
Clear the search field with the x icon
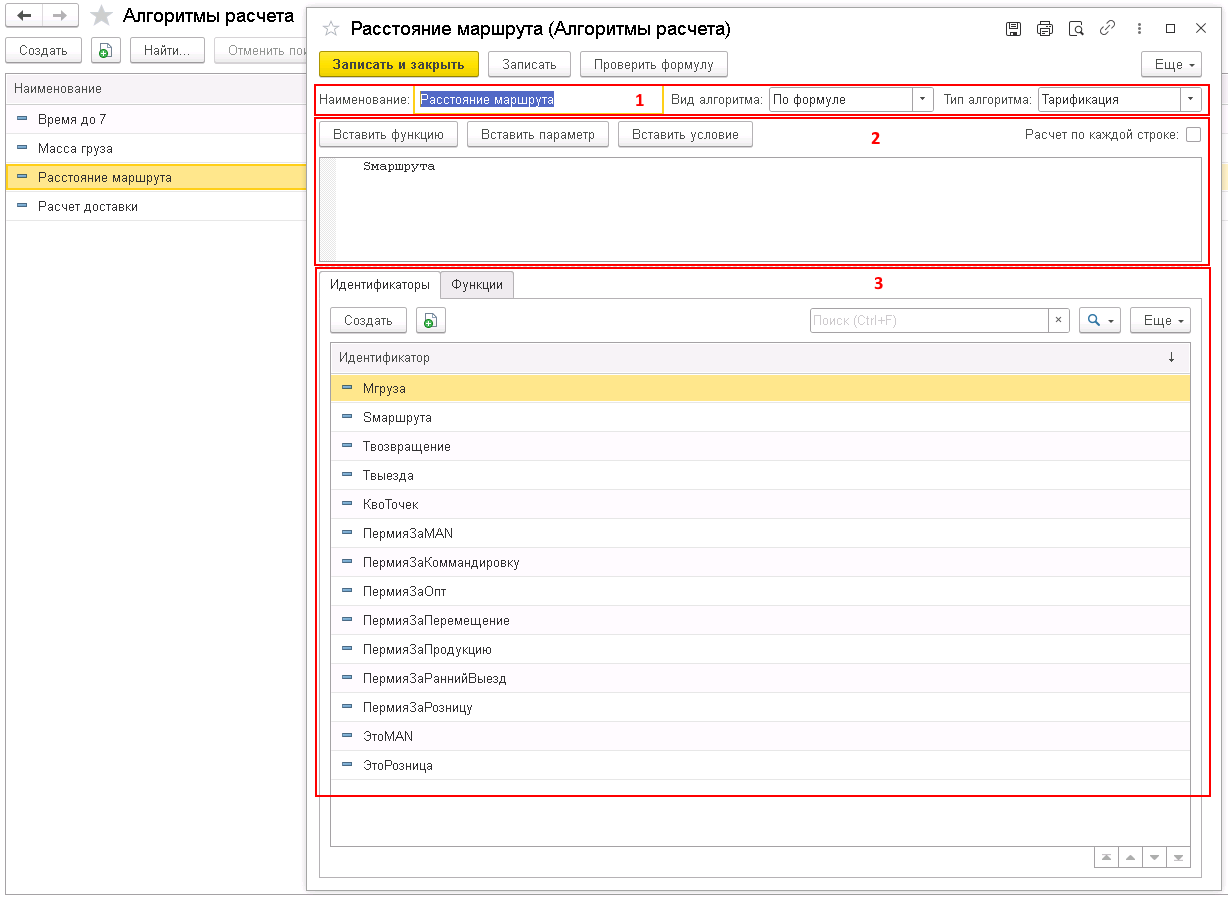pos(1058,320)
